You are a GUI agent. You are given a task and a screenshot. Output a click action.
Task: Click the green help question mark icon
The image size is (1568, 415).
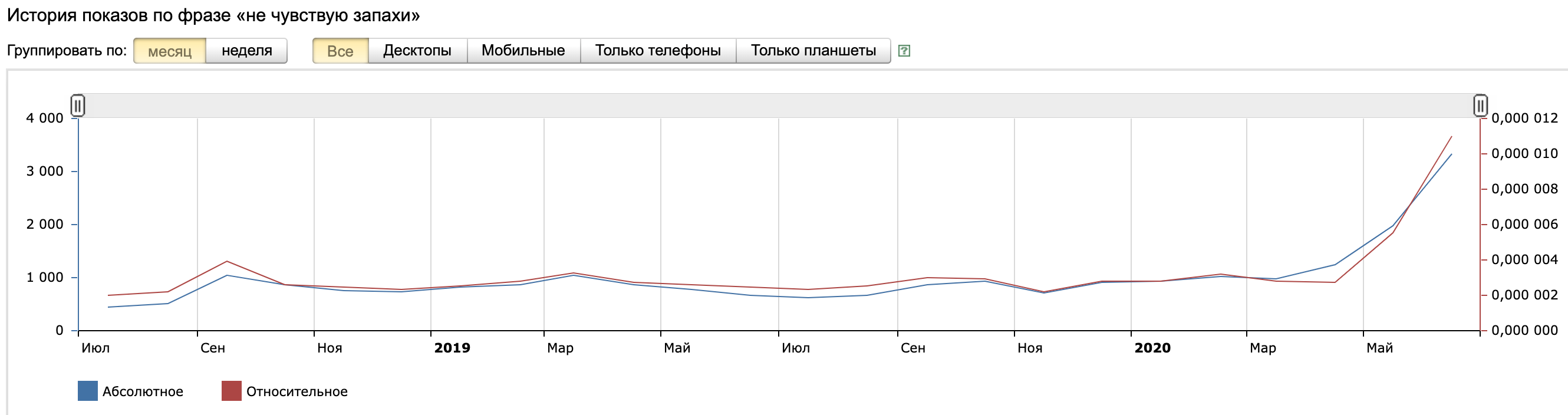904,51
